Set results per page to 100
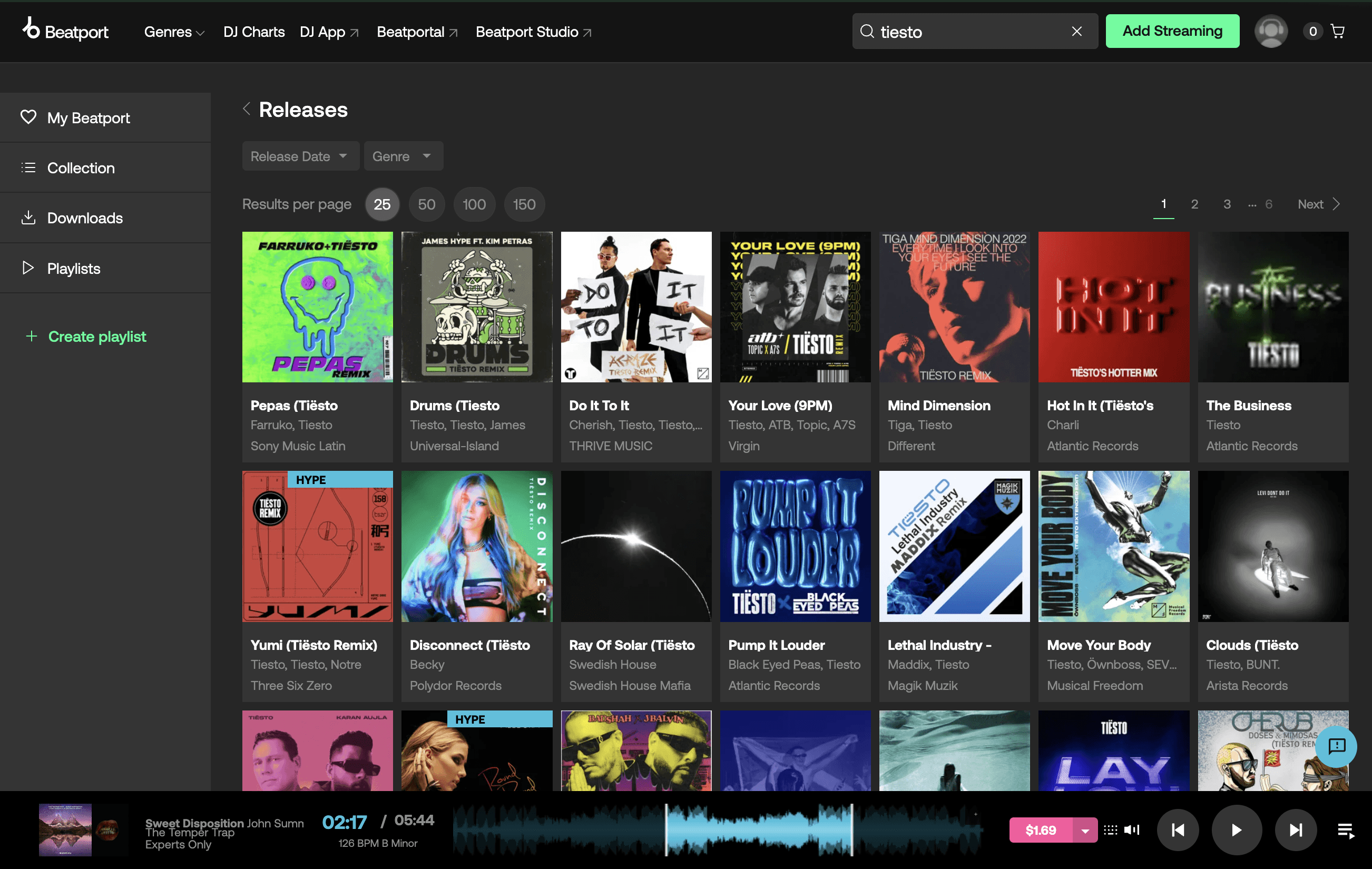Screen dimensions: 1372x869 pos(474,204)
